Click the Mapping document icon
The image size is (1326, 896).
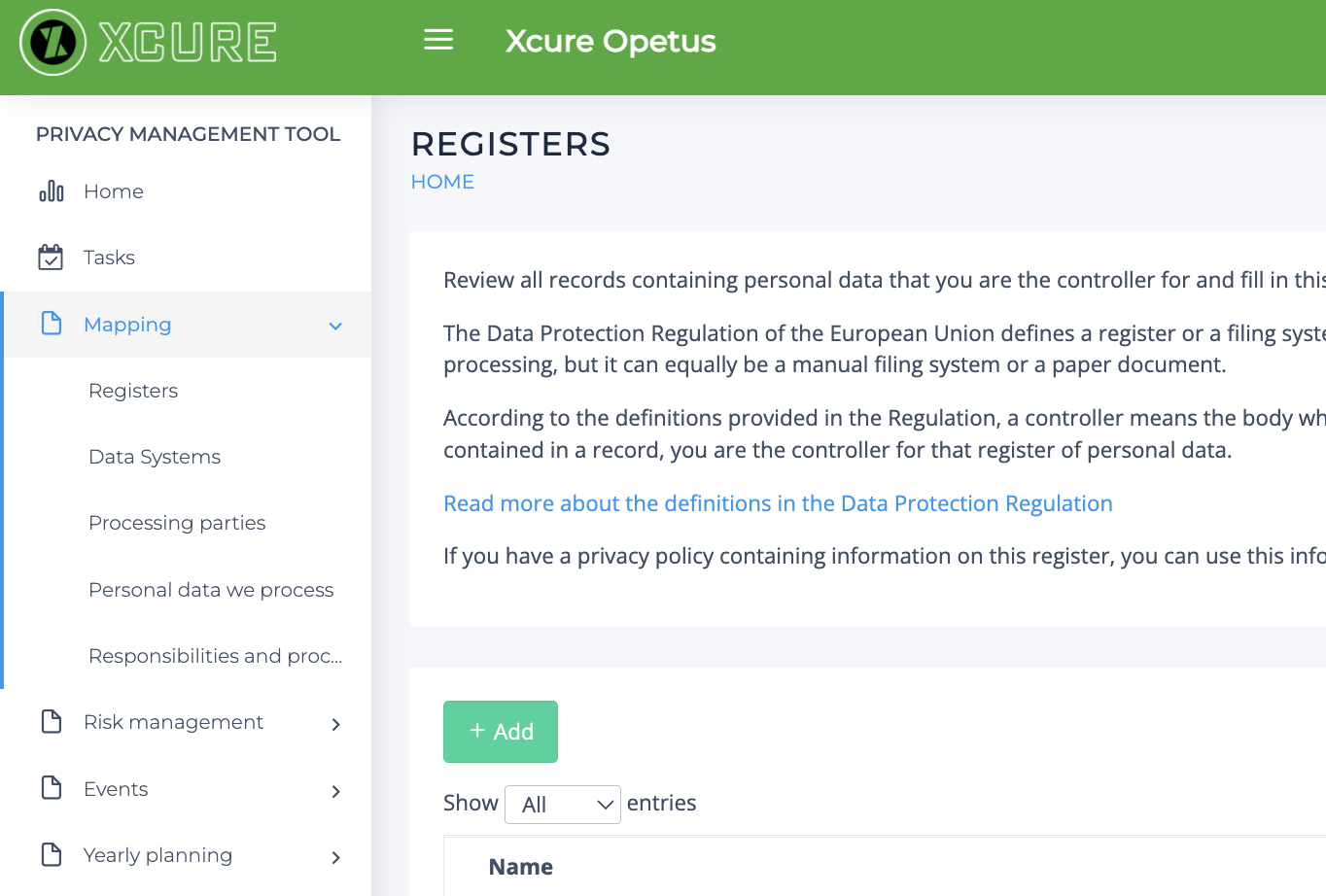pos(52,324)
